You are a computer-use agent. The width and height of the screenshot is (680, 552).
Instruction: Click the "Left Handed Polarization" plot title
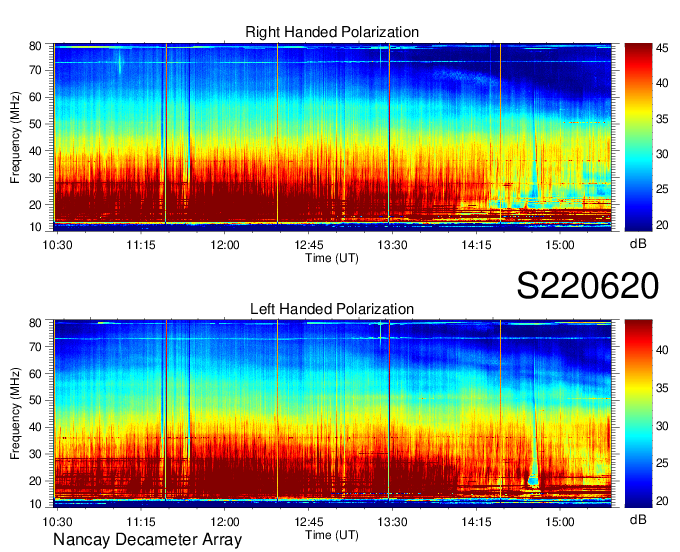pyautogui.click(x=332, y=309)
